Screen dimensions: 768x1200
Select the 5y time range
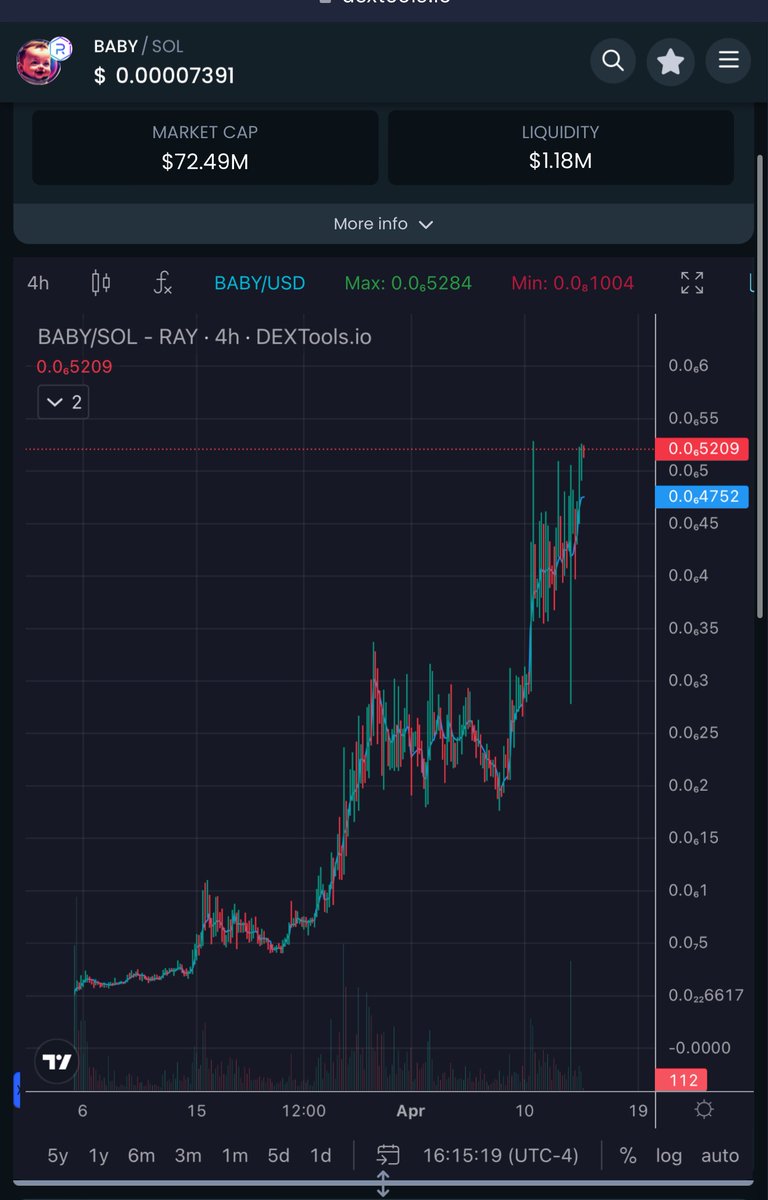(58, 1155)
